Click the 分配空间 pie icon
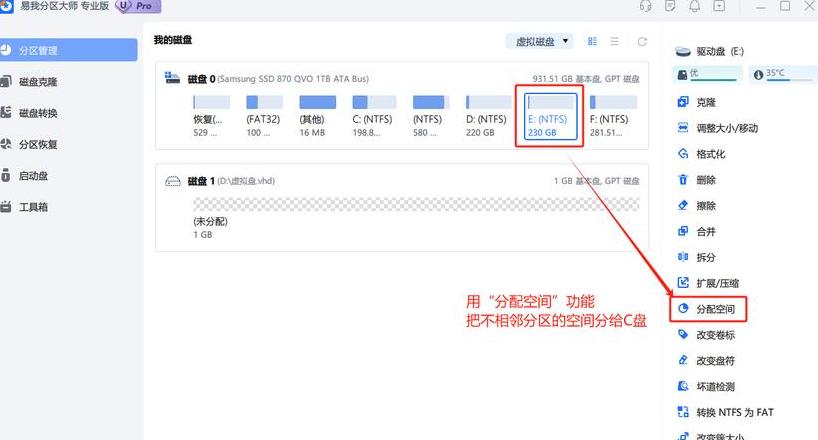 point(683,308)
